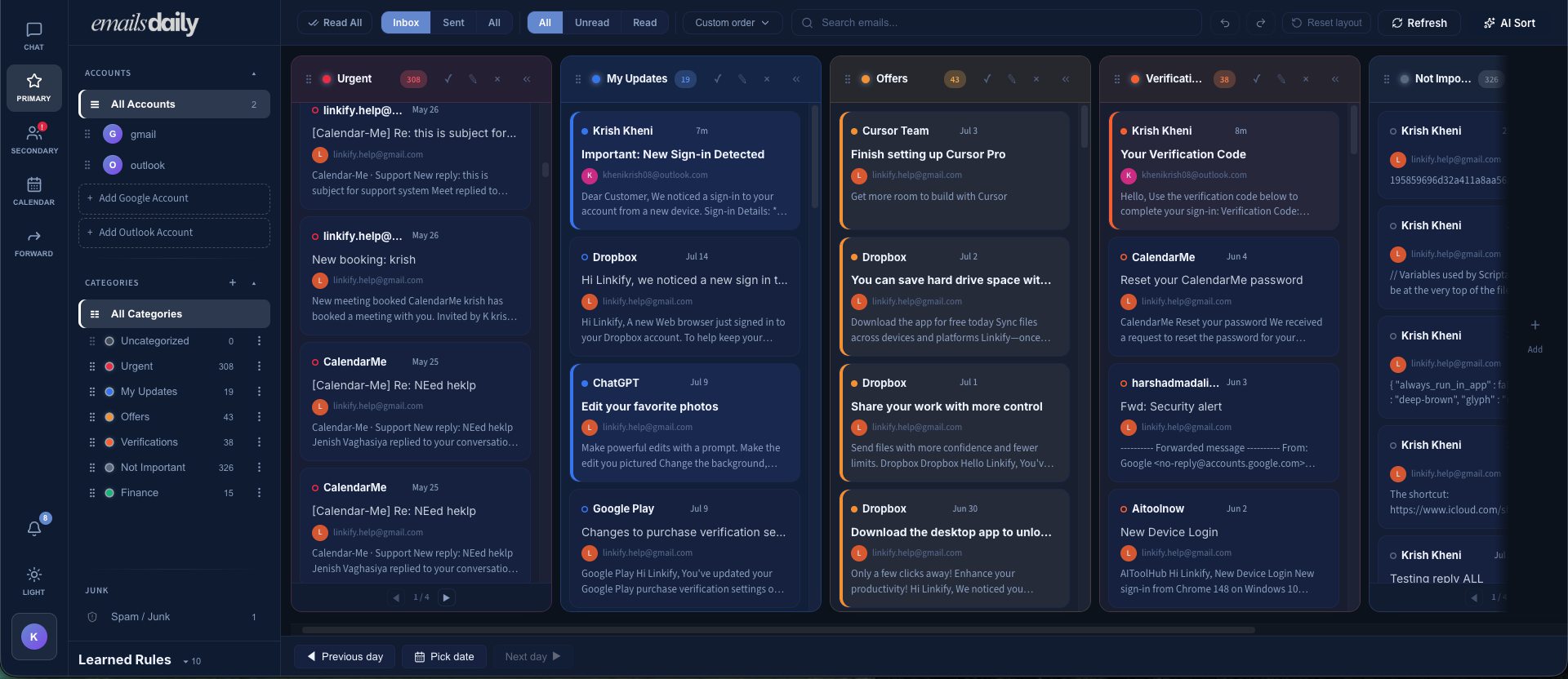
Task: Open the Calendar sidebar icon
Action: (x=33, y=191)
